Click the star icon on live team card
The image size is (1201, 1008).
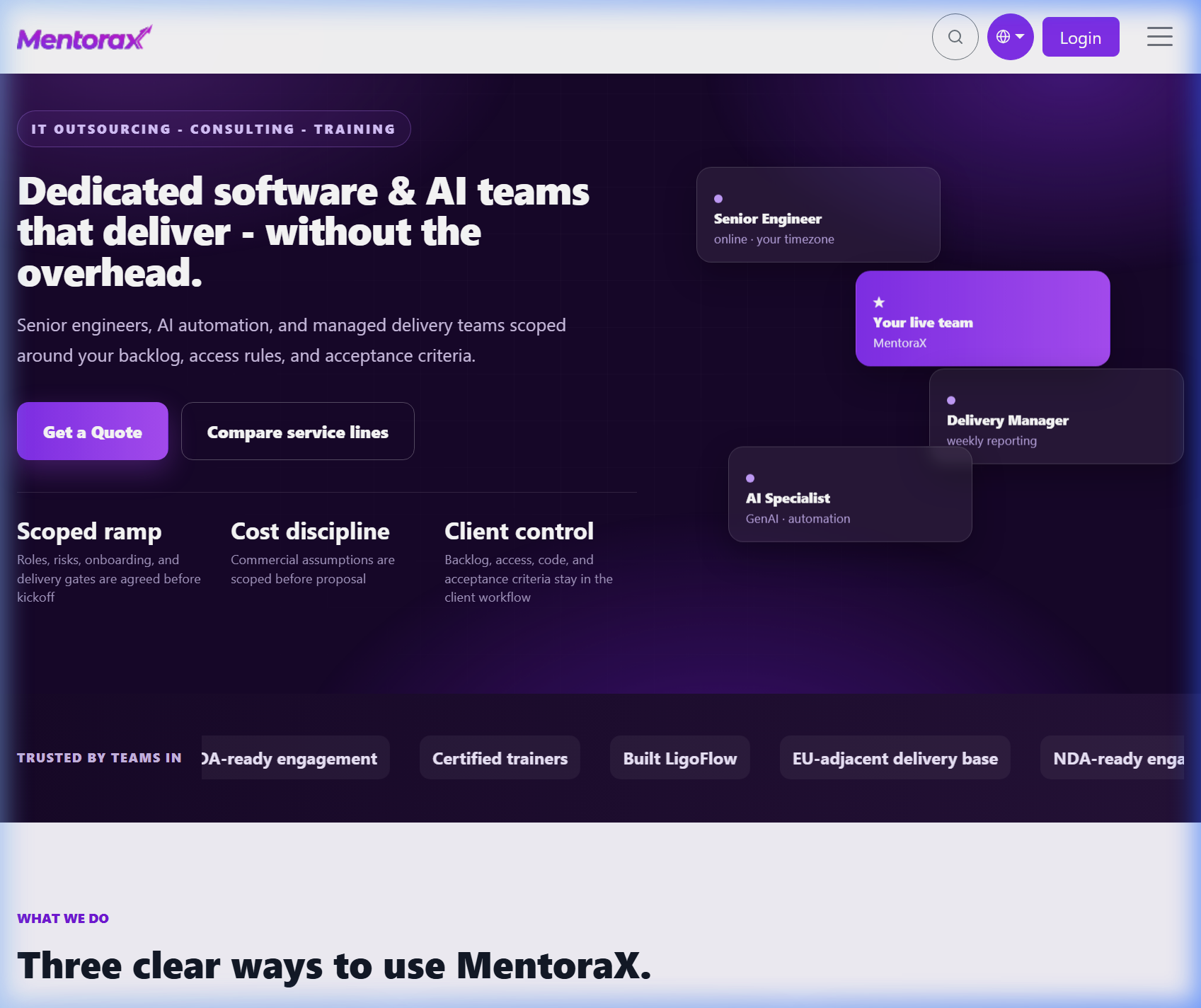tap(879, 302)
